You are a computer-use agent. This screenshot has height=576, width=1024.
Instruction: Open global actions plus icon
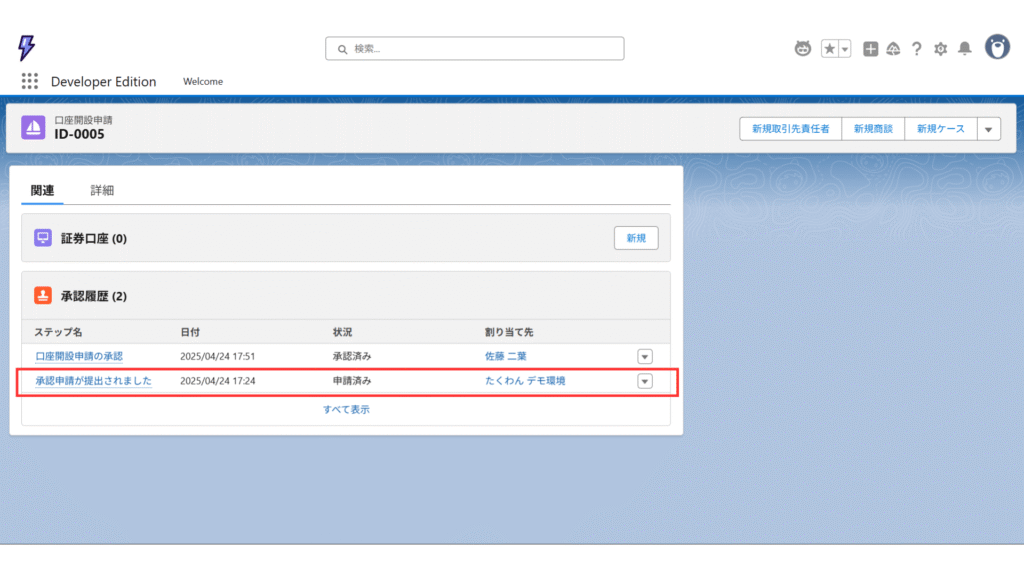pyautogui.click(x=870, y=48)
